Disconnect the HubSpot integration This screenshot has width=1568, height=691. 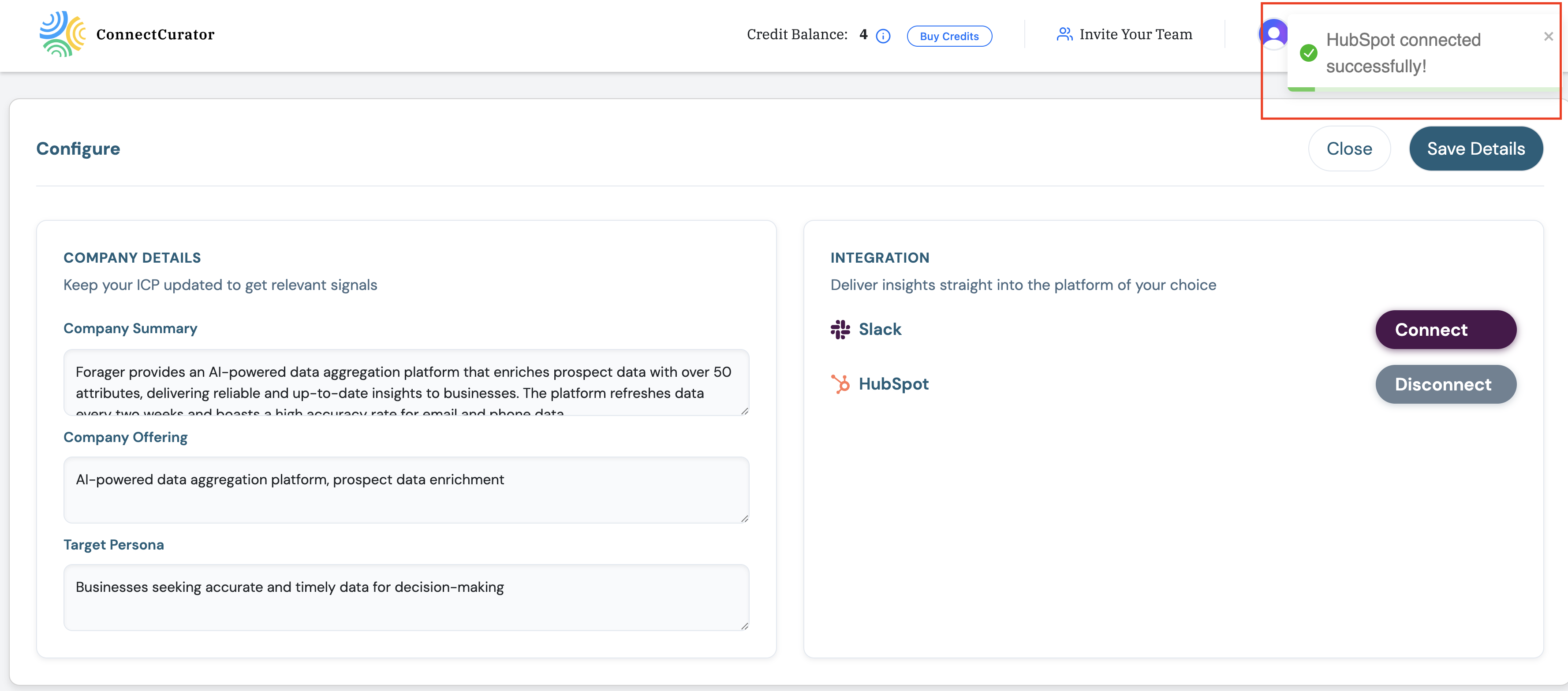click(x=1446, y=384)
